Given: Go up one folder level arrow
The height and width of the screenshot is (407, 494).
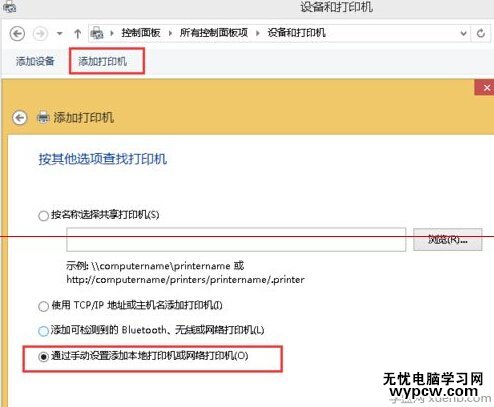Looking at the screenshot, I should click(x=78, y=33).
